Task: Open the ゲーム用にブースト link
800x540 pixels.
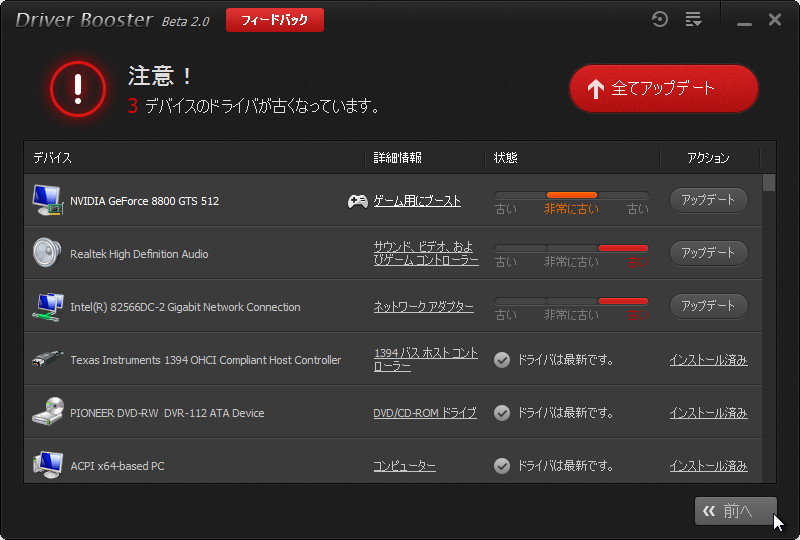Action: [x=417, y=201]
